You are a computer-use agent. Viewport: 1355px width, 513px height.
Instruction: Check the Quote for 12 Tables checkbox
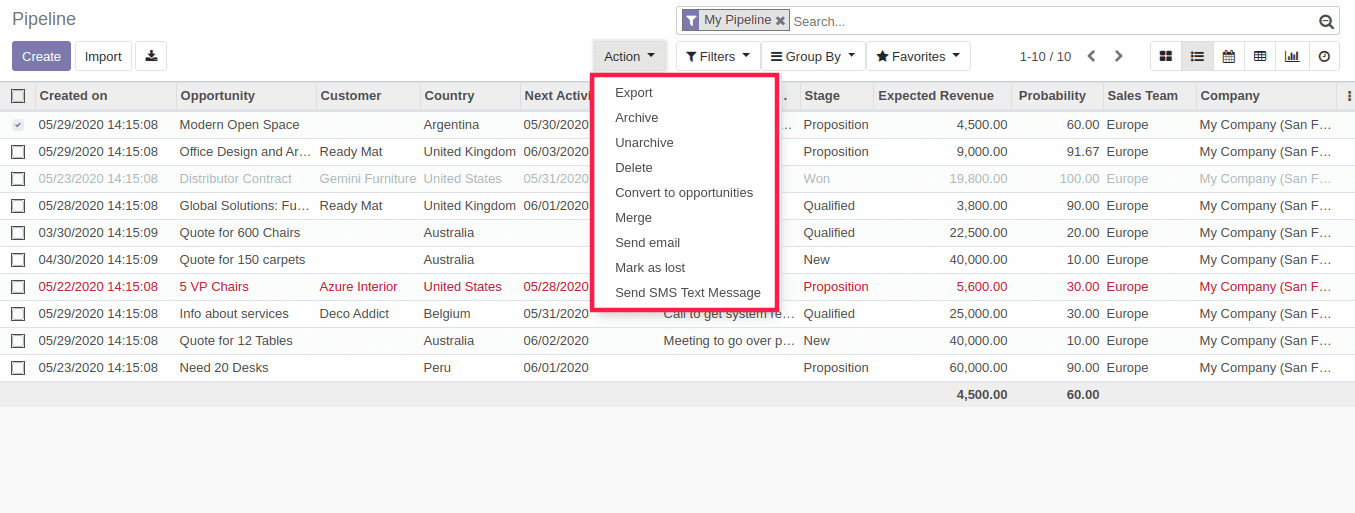click(x=18, y=341)
